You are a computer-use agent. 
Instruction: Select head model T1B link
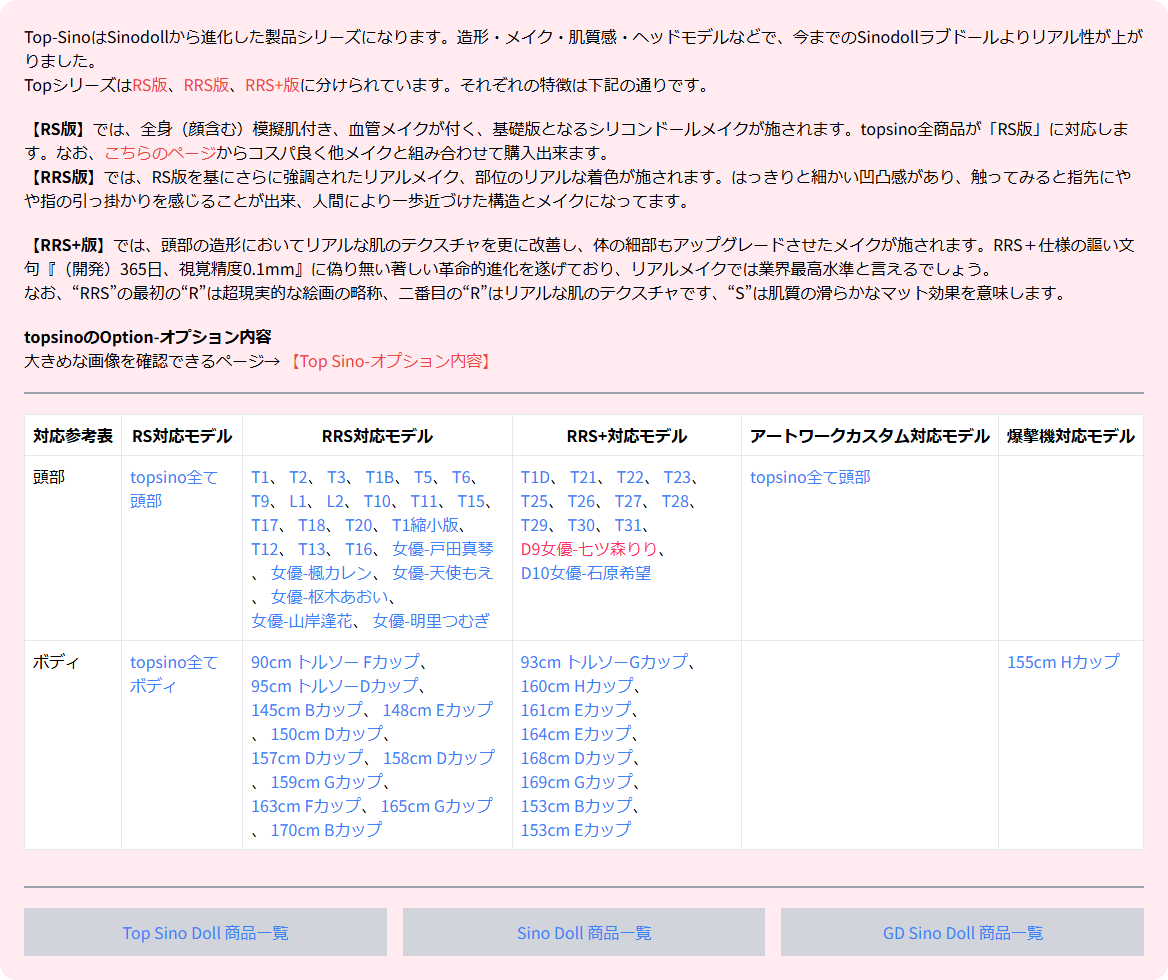pos(380,477)
